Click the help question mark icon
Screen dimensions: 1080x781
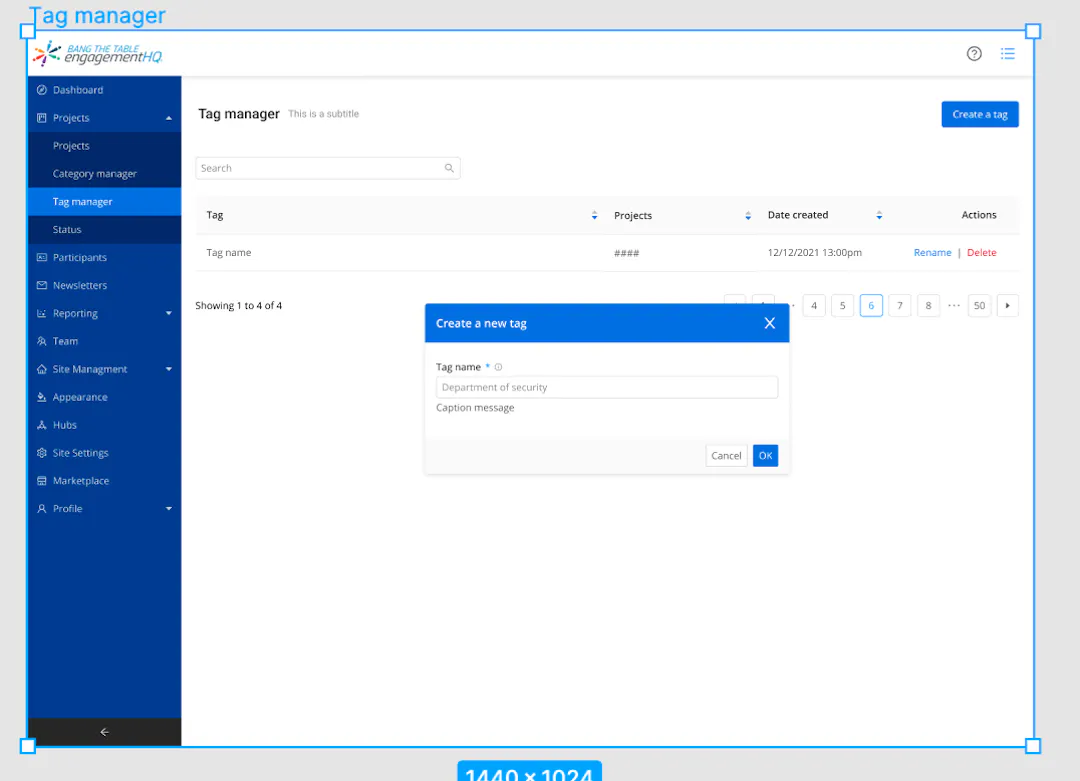(x=974, y=54)
